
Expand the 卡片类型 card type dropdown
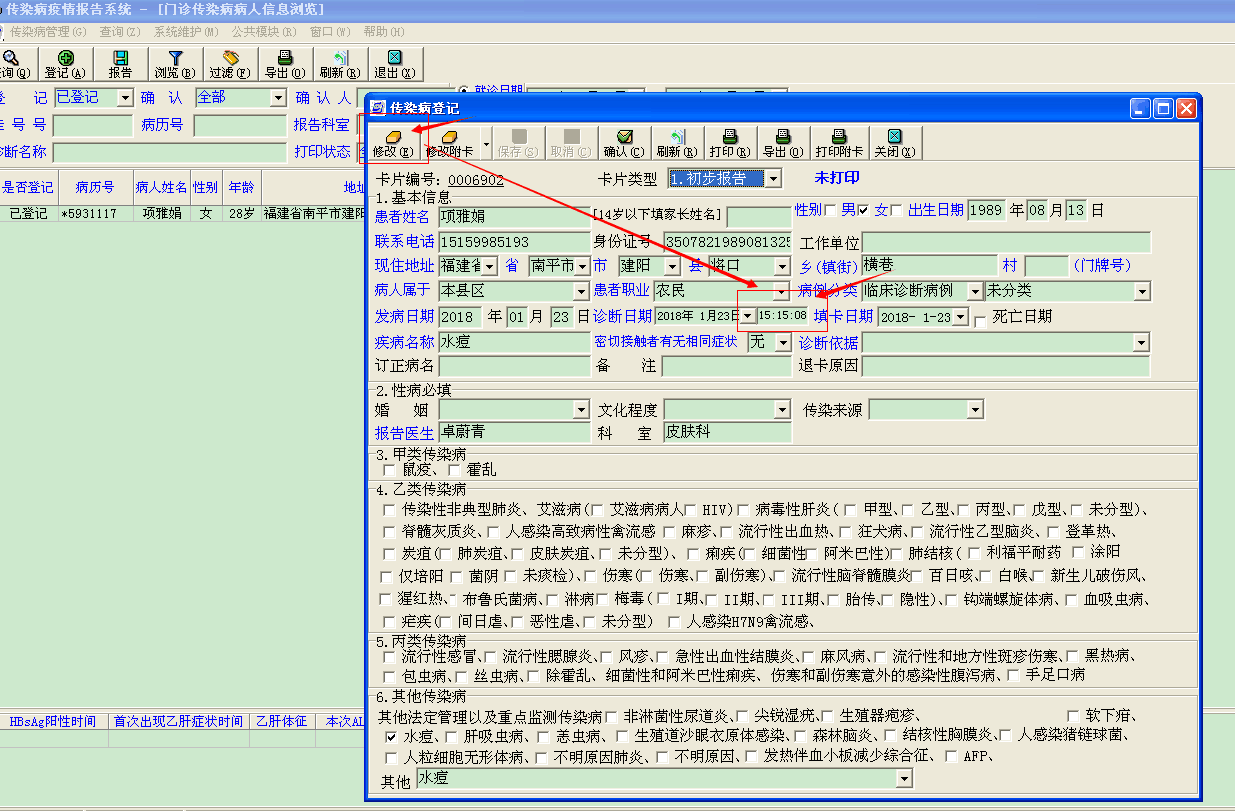pos(772,179)
